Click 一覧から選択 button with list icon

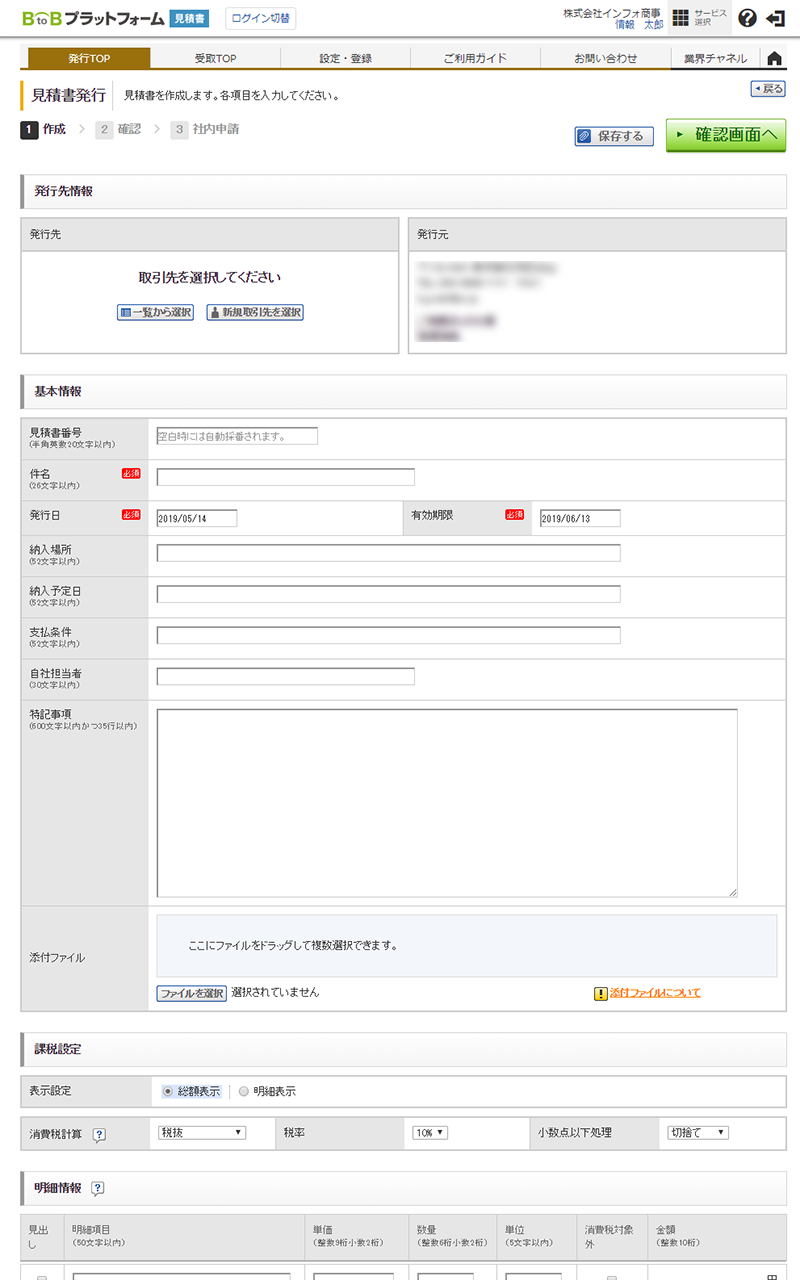[x=155, y=312]
